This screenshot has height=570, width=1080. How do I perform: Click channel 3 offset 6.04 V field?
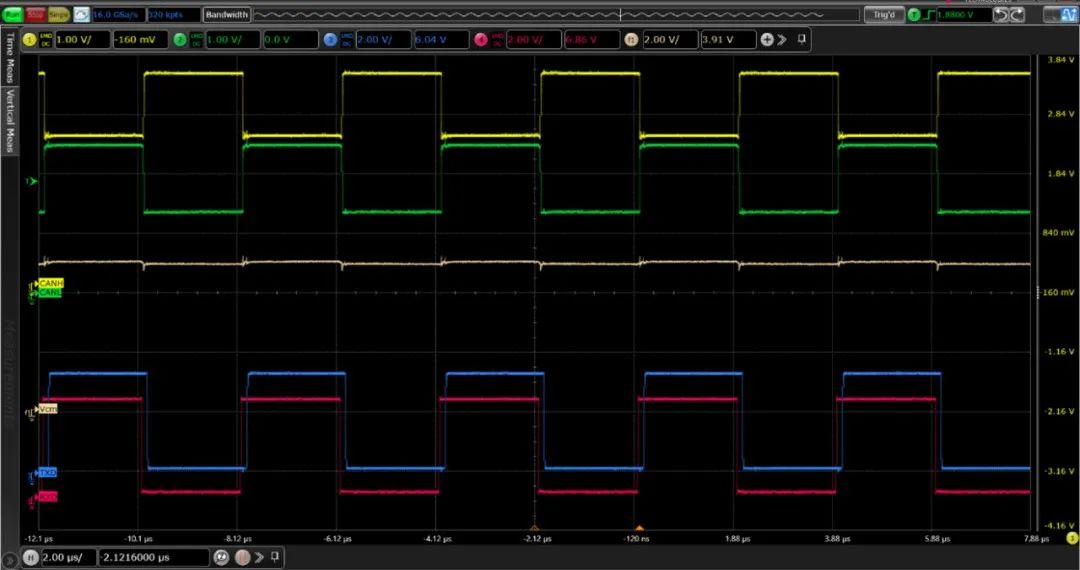coord(441,40)
